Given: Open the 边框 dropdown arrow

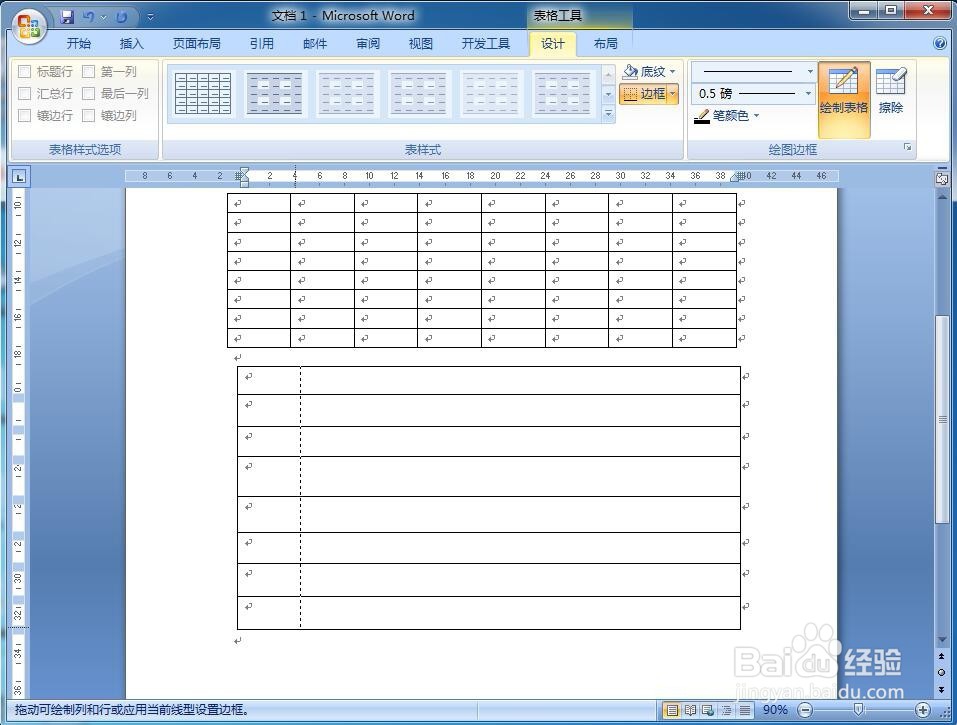Looking at the screenshot, I should coord(673,93).
